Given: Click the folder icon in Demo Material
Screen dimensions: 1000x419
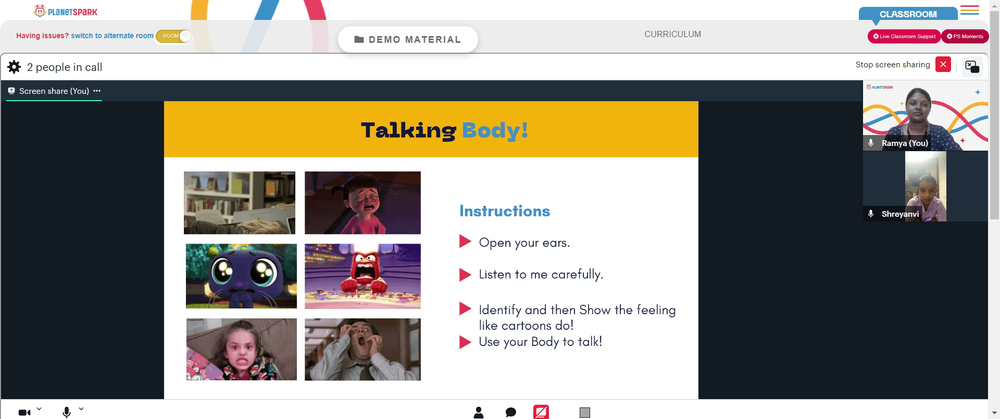Looking at the screenshot, I should 359,40.
